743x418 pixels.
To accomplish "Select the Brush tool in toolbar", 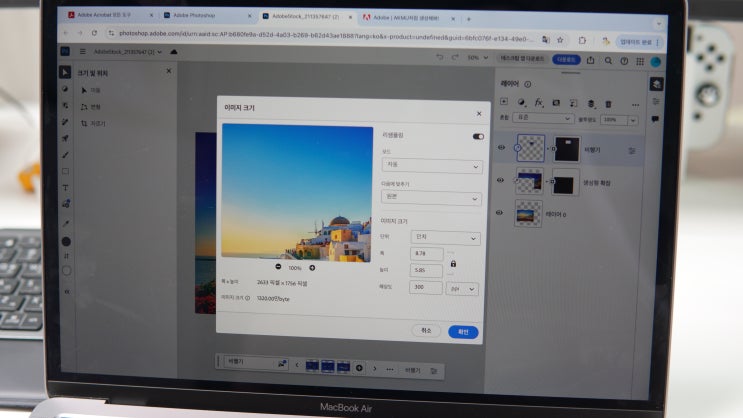I will [x=65, y=155].
